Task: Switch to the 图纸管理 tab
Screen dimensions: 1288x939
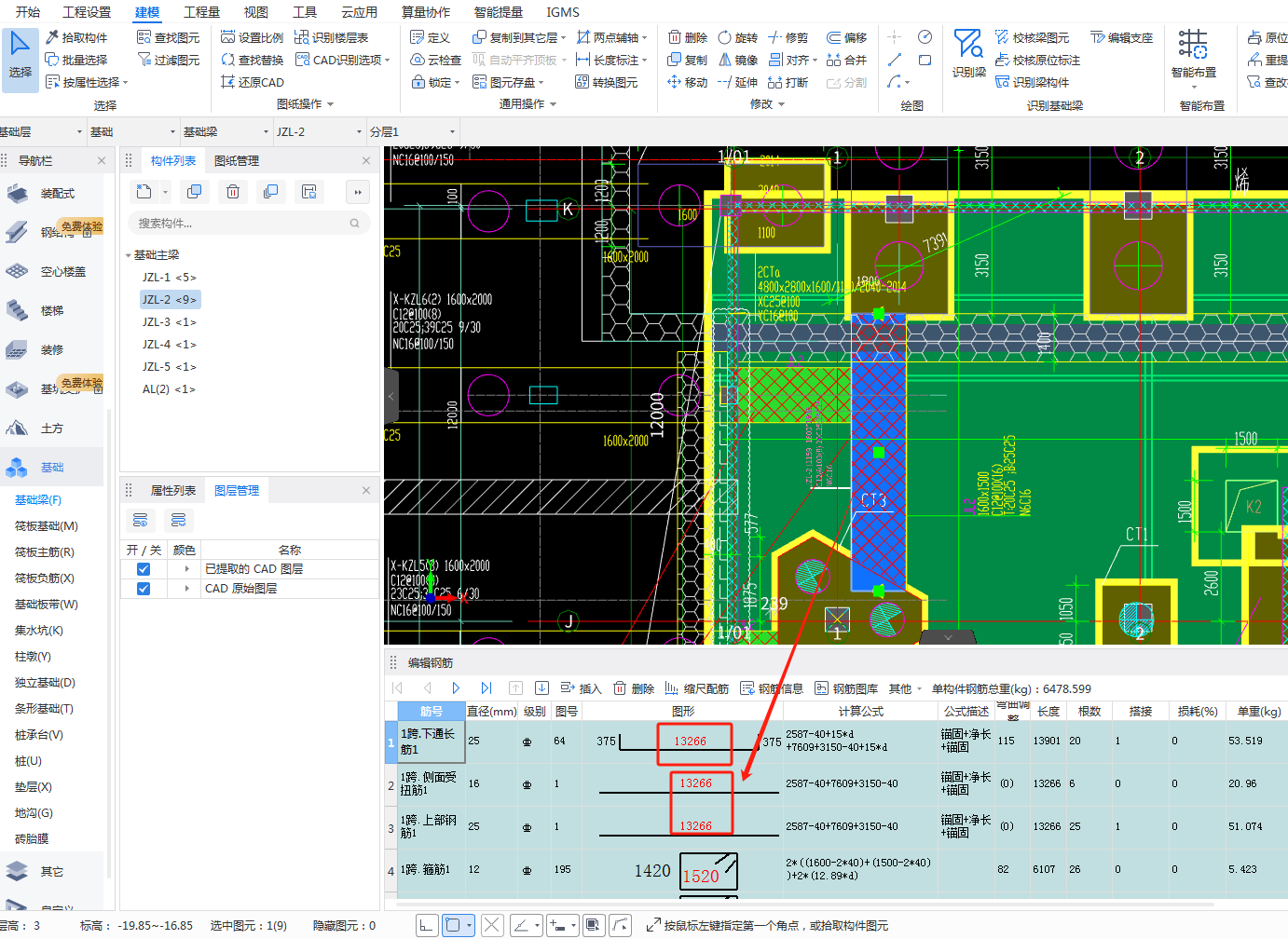Action: click(237, 160)
